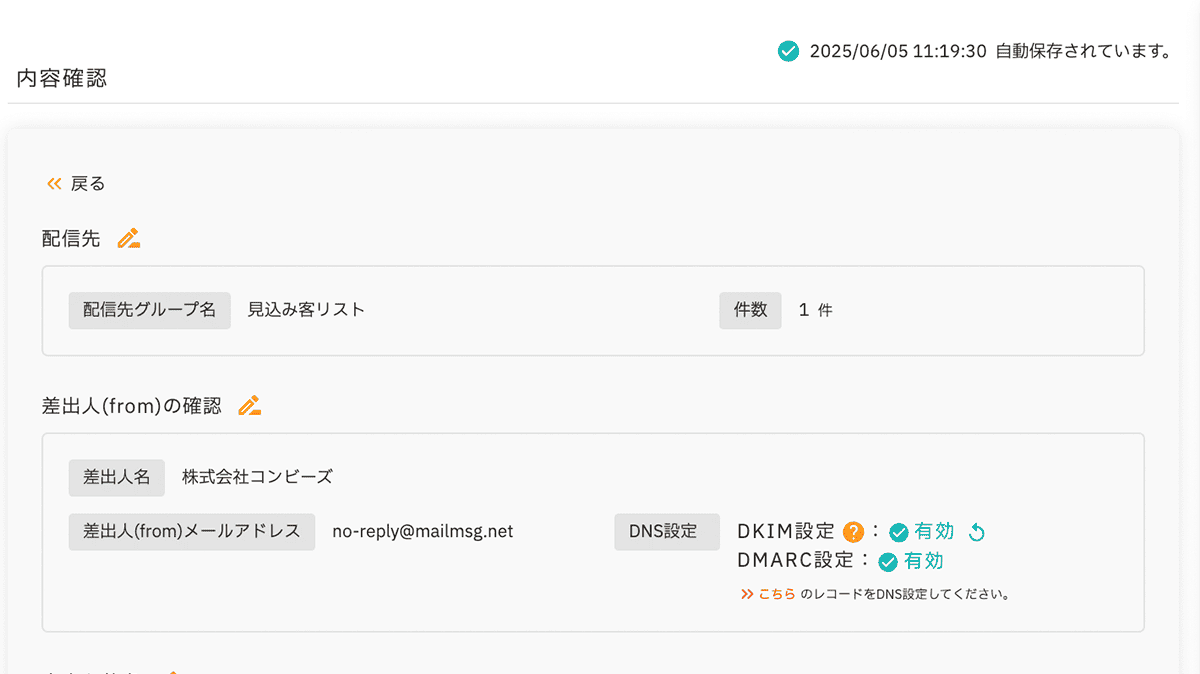Edit 差出人(from)の確認 via pencil icon
The image size is (1200, 674).
point(249,404)
